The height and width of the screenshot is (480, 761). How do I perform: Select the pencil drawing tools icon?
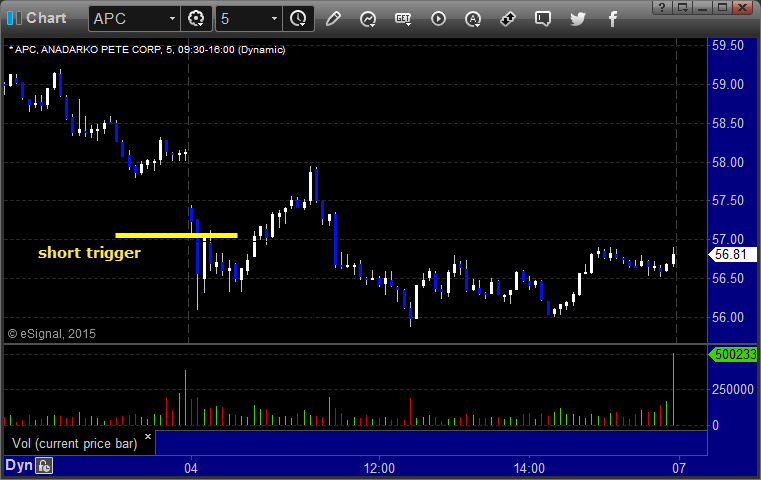pos(333,19)
